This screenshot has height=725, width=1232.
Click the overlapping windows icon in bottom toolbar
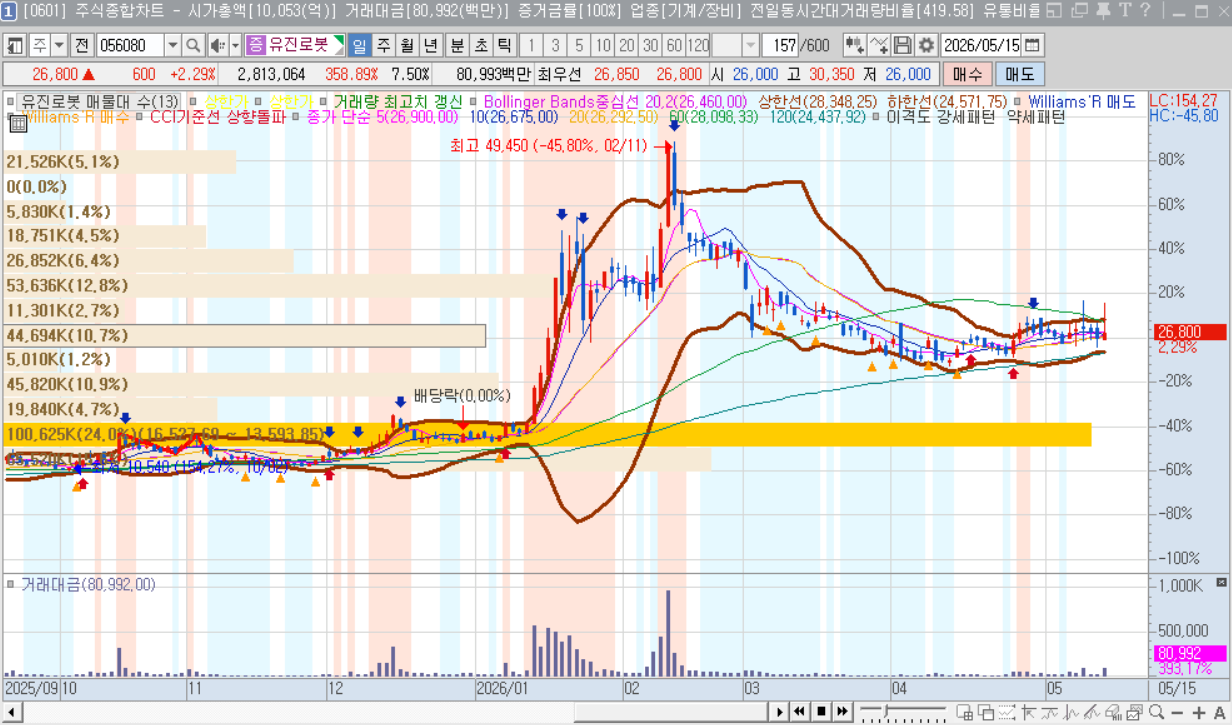pos(986,712)
